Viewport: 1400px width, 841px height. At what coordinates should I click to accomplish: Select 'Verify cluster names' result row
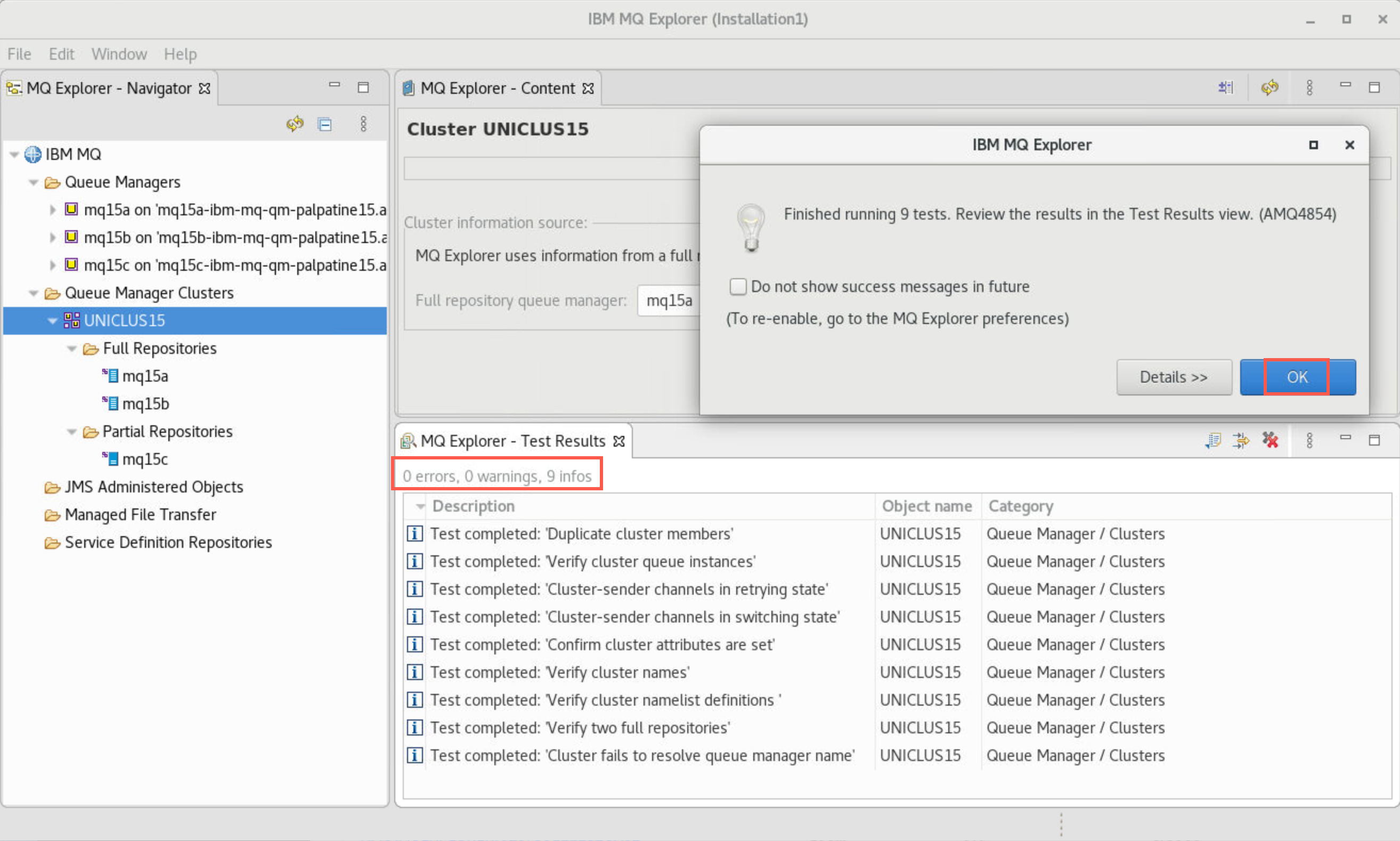[x=898, y=672]
